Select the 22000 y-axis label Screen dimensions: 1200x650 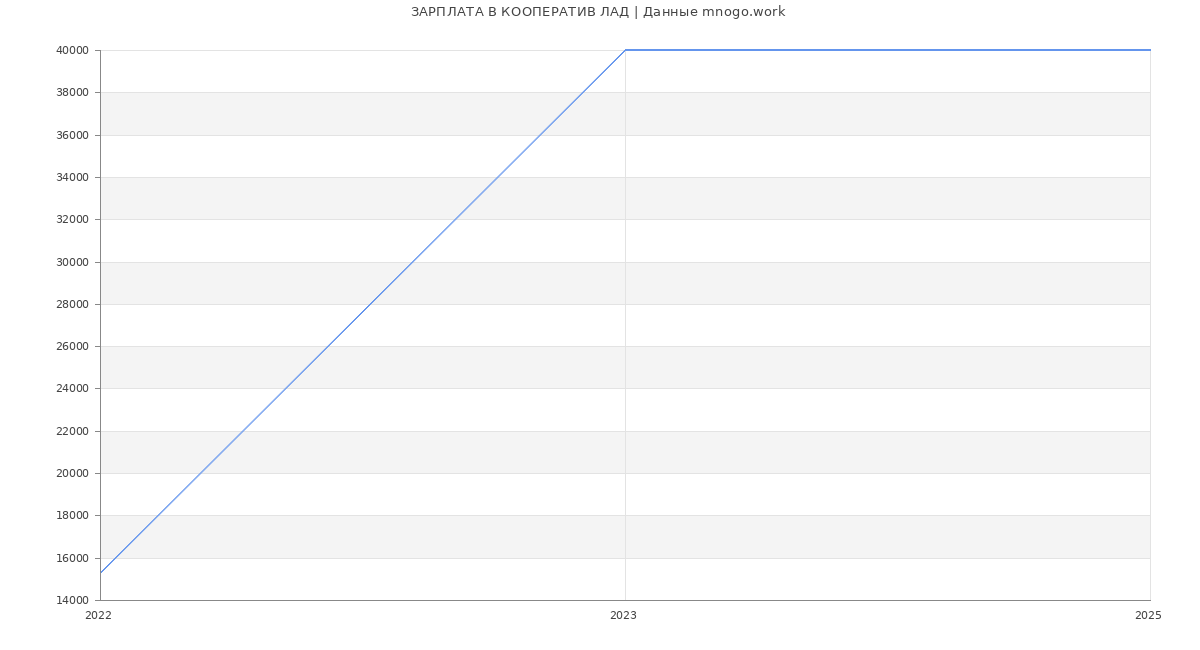tap(72, 432)
